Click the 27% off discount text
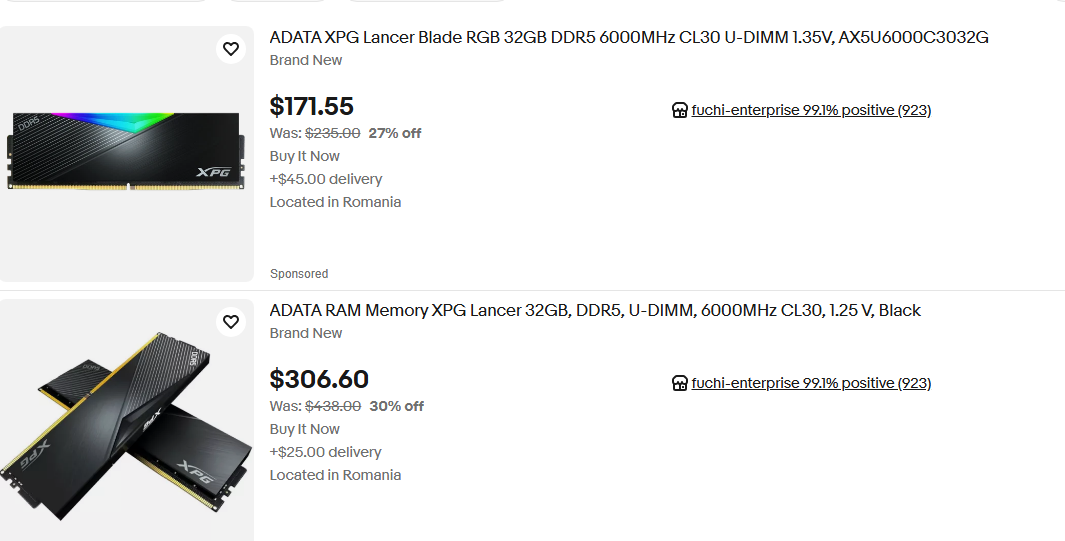This screenshot has width=1065, height=541. coord(395,133)
